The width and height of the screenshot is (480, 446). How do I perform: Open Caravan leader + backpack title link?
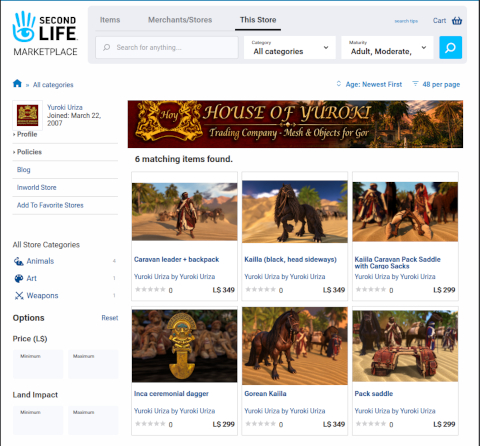(176, 259)
